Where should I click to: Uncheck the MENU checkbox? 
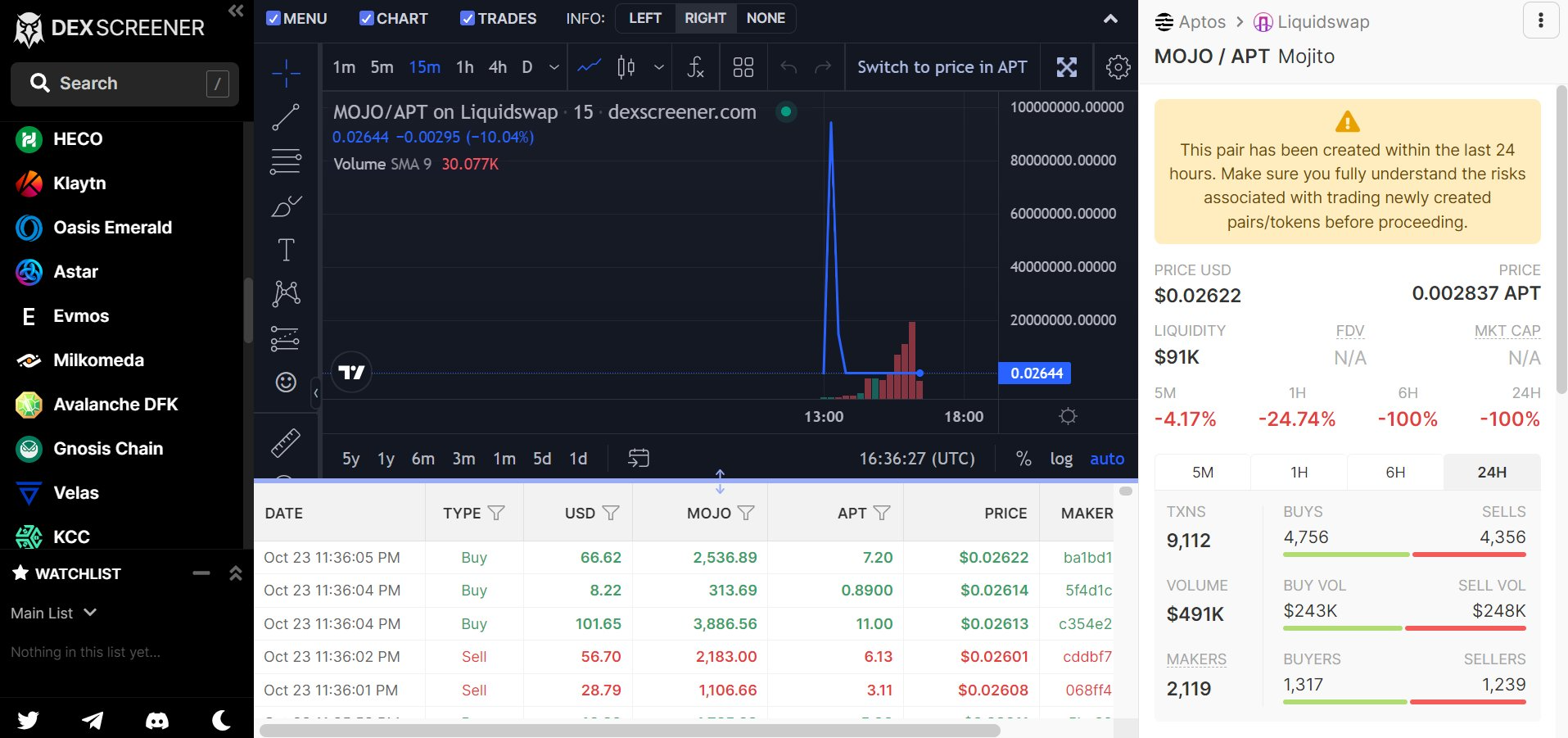coord(273,18)
